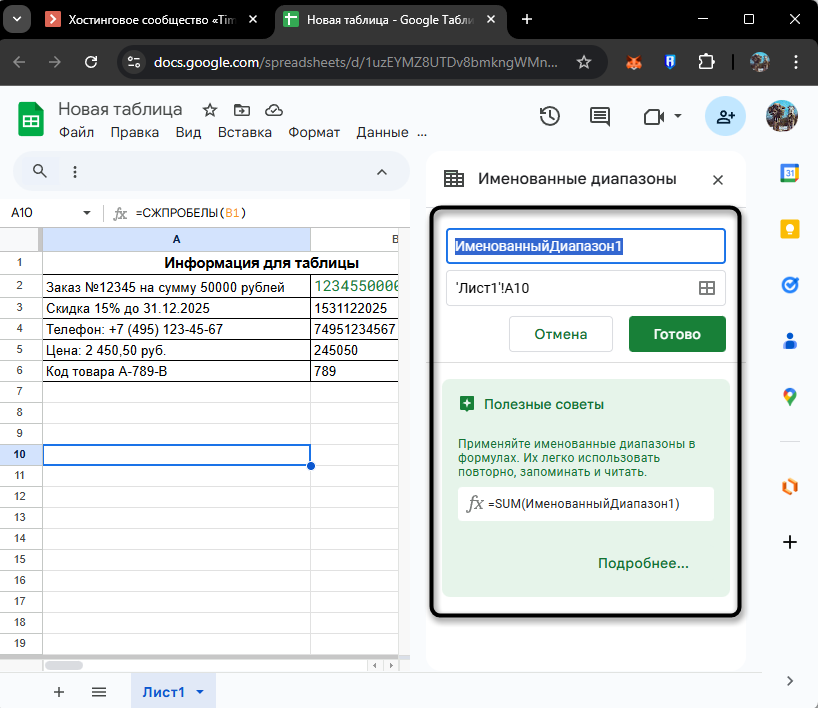The height and width of the screenshot is (708, 818).
Task: Open the Файл menu
Action: tap(76, 131)
